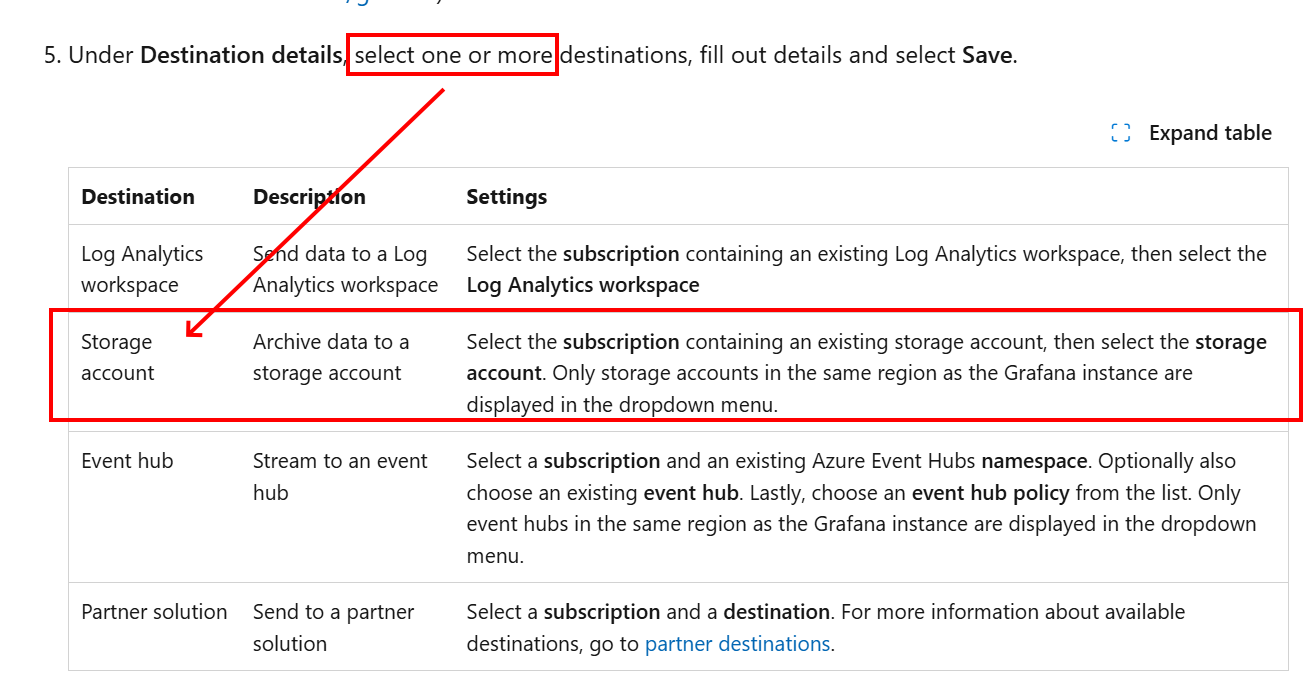Click the Description column header
The height and width of the screenshot is (692, 1313).
[x=309, y=197]
